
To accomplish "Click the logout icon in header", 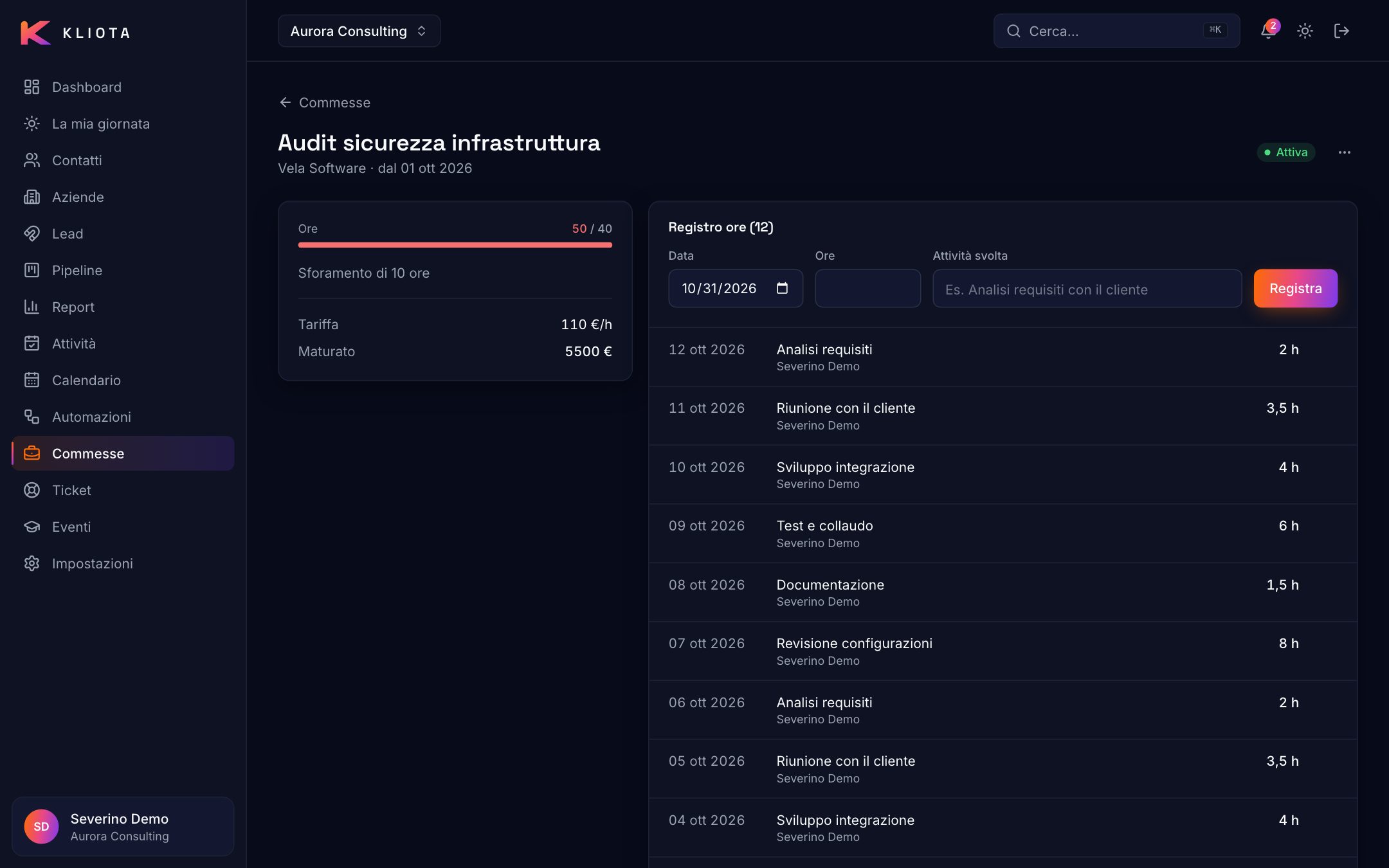I will [1341, 31].
